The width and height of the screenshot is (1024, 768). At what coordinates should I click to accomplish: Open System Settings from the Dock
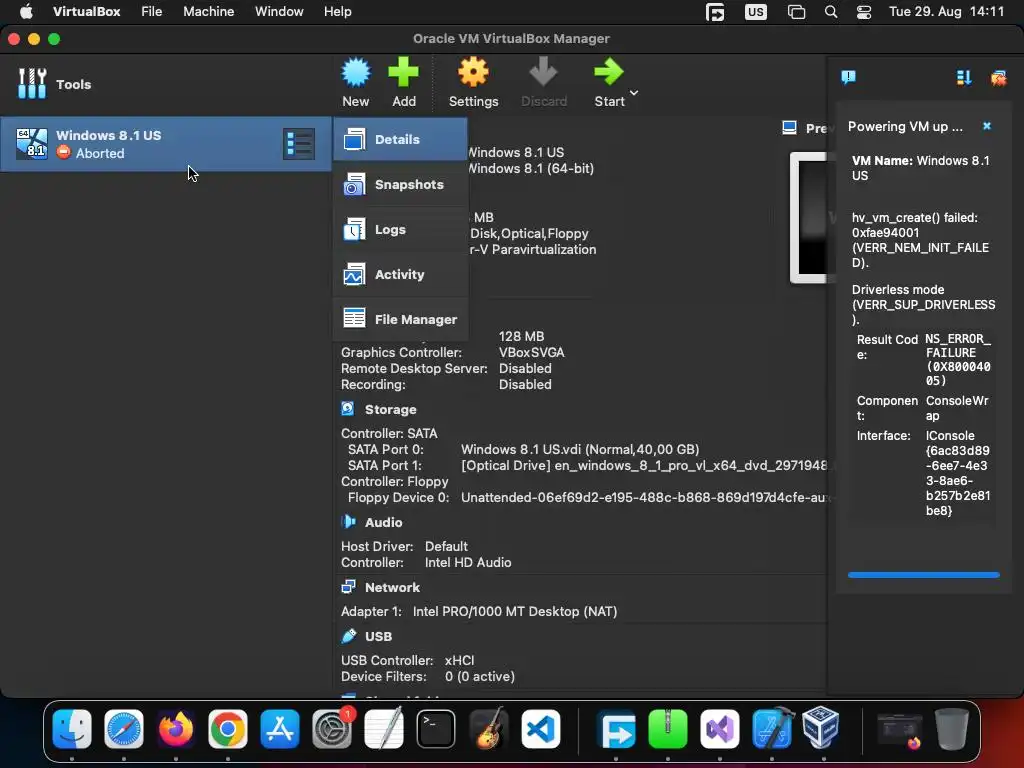[x=332, y=729]
